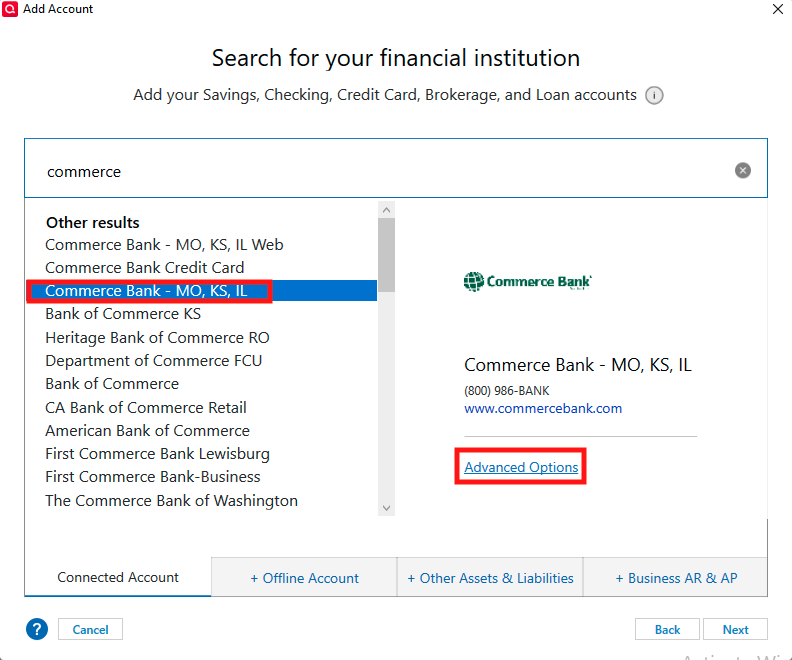The width and height of the screenshot is (792, 660).
Task: Click the Quicken logo in the title bar
Action: (x=10, y=9)
